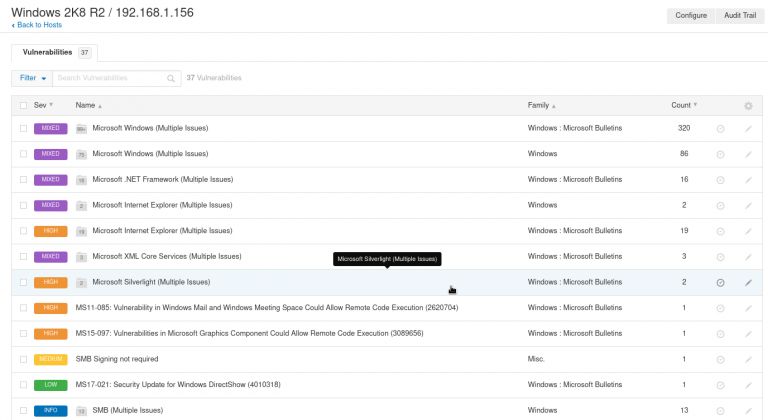Check the box for MS11-085 row
Image resolution: width=768 pixels, height=420 pixels.
(x=24, y=308)
